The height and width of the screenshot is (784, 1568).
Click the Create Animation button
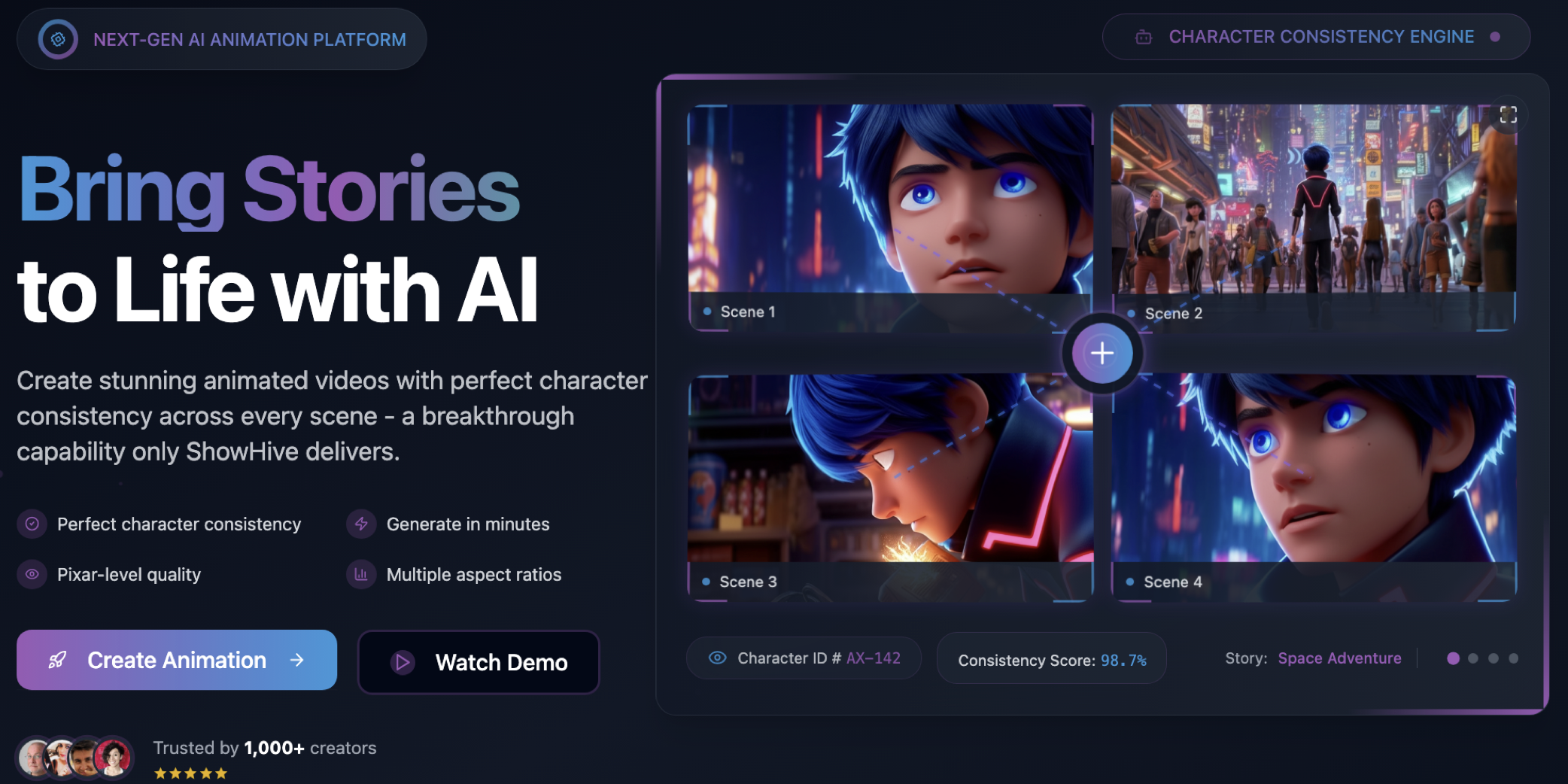(177, 660)
